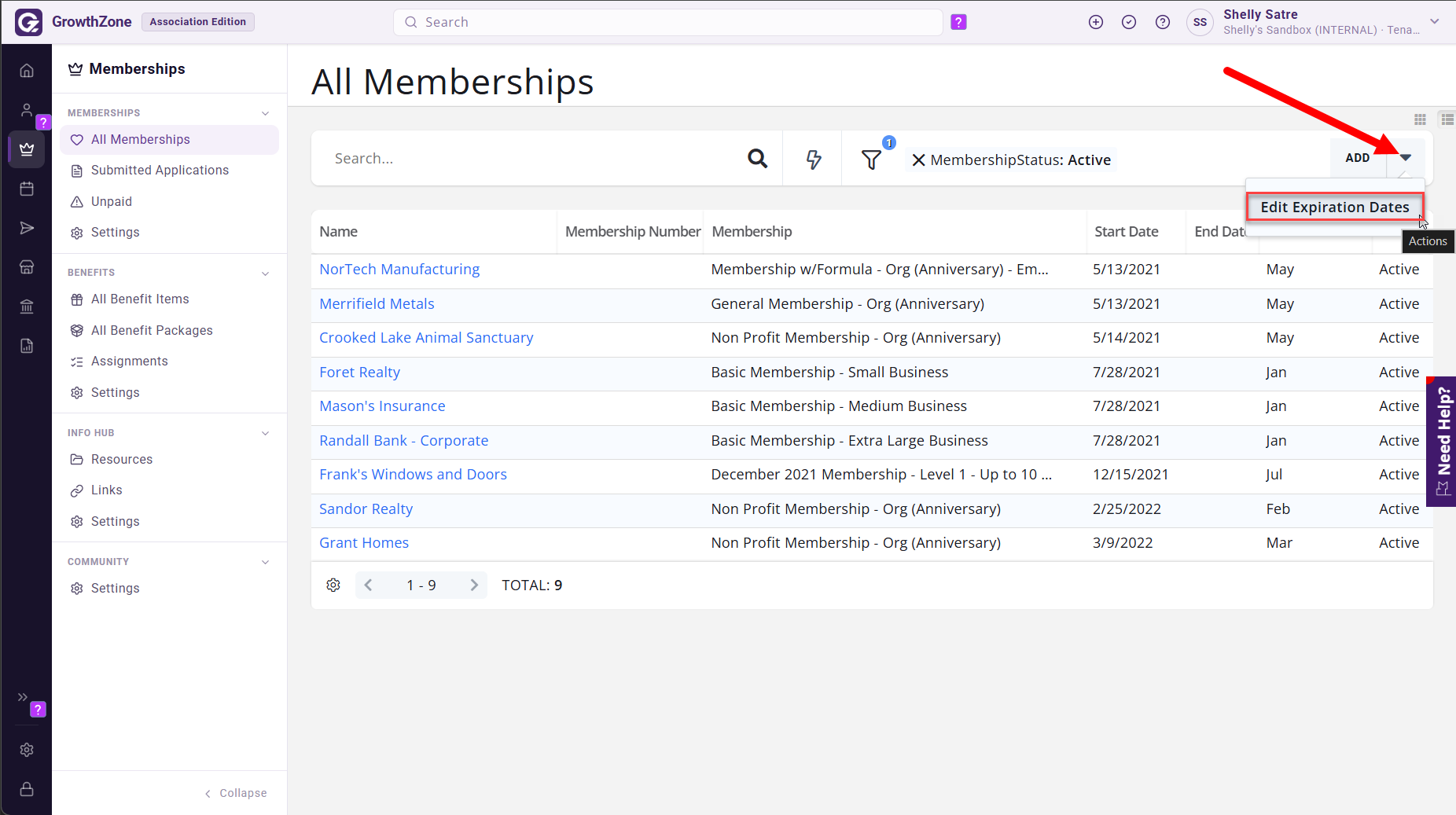The image size is (1456, 815).
Task: Open Merrifield Metals membership
Action: (377, 304)
